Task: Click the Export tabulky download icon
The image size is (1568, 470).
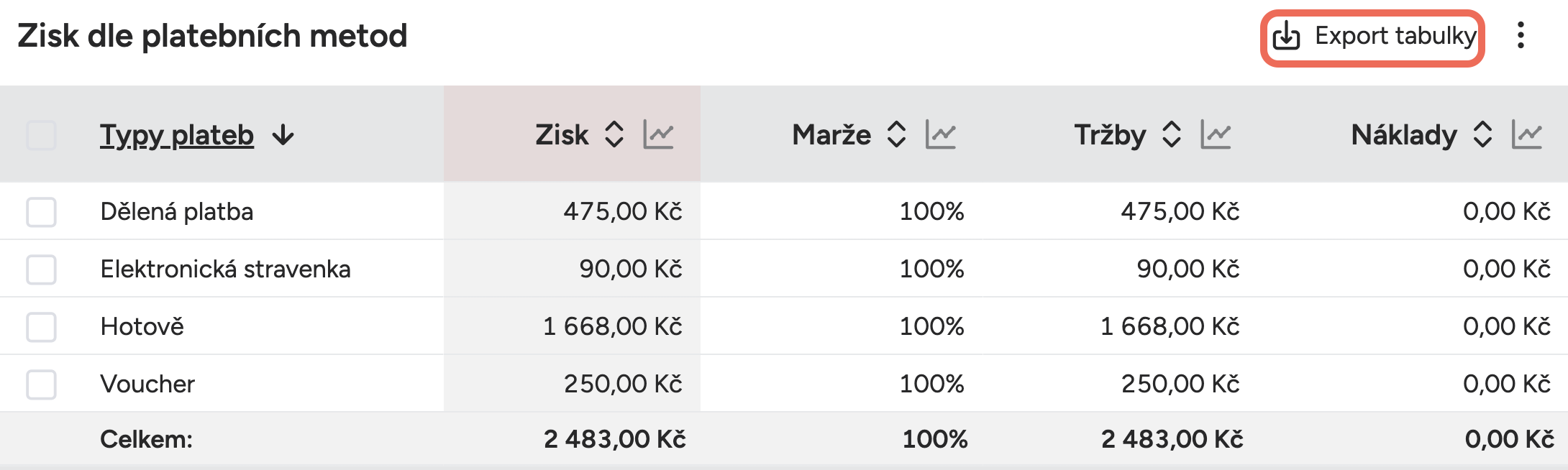Action: (x=1286, y=36)
